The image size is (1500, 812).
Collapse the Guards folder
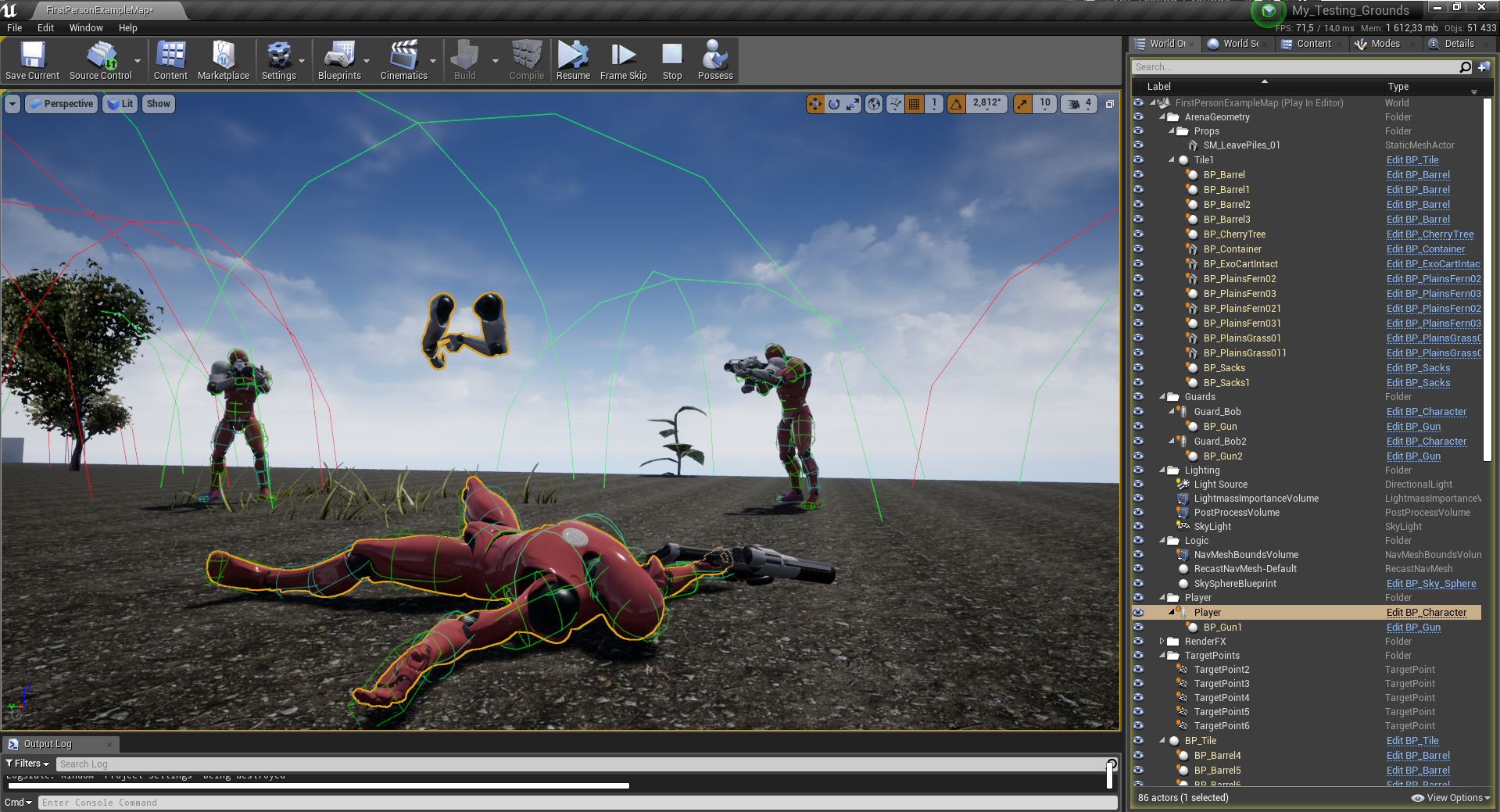tap(1162, 397)
